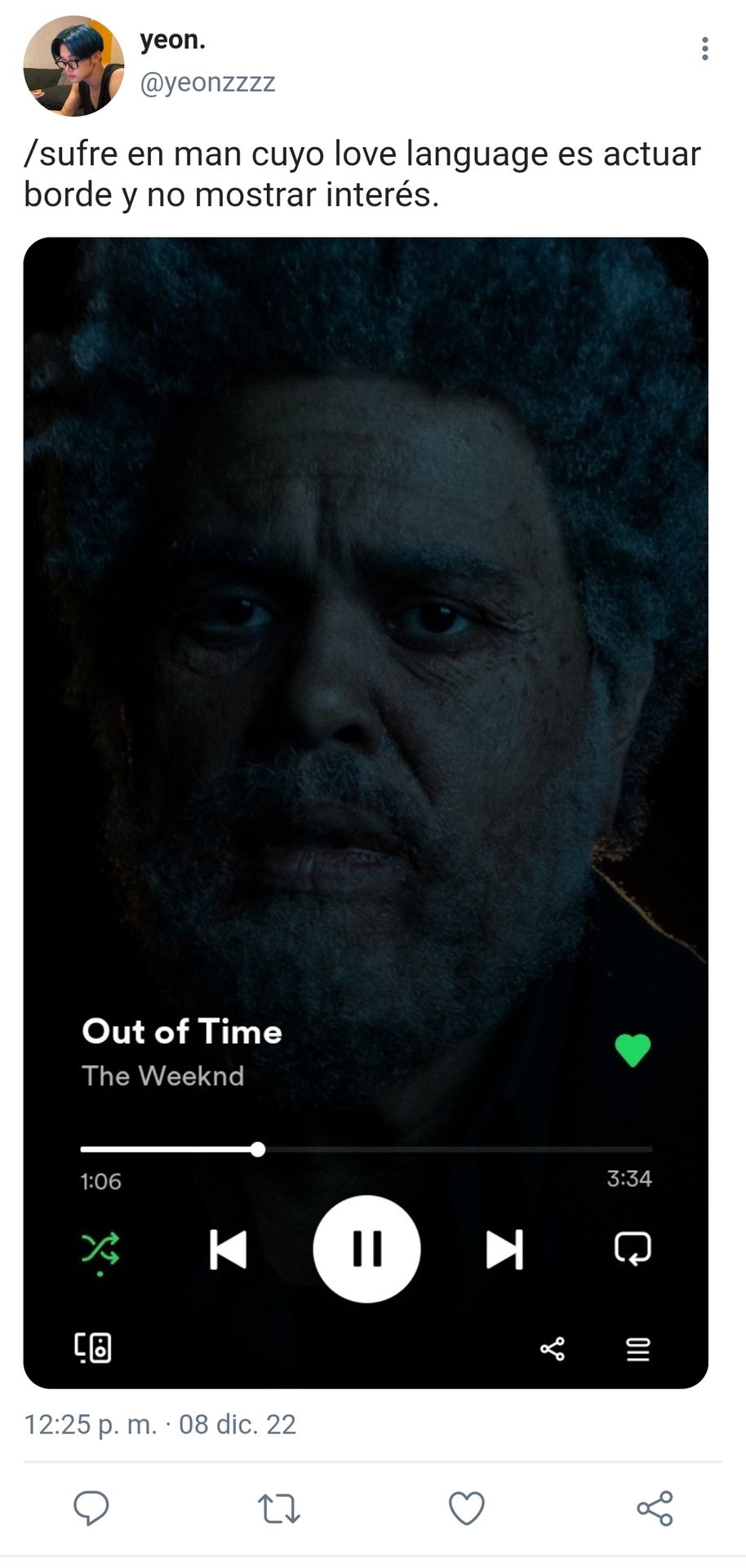This screenshot has height=1568, width=746.
Task: Like the tweet with the heart outline
Action: (x=467, y=1508)
